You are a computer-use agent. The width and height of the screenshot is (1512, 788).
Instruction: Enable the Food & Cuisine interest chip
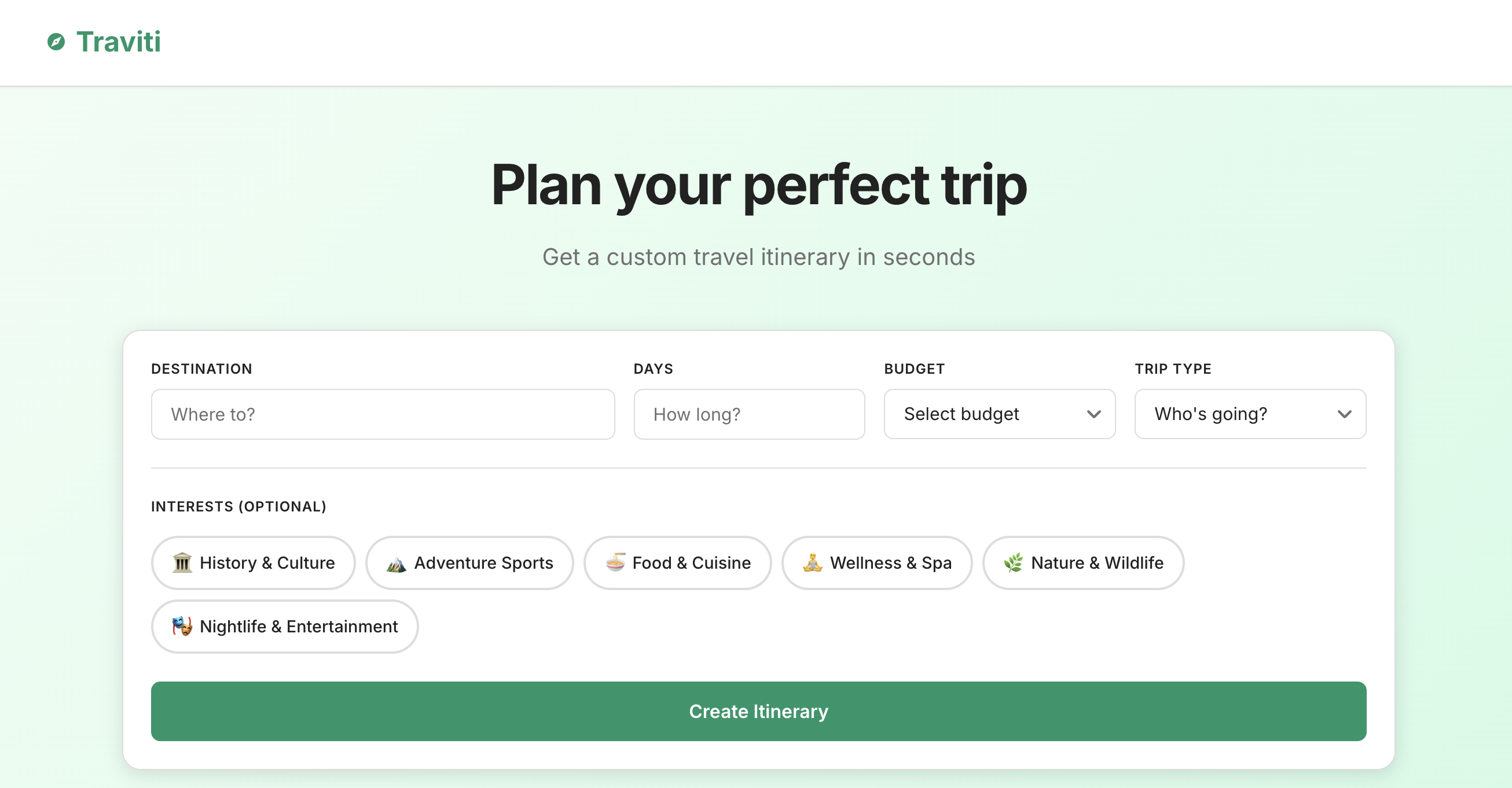point(677,563)
